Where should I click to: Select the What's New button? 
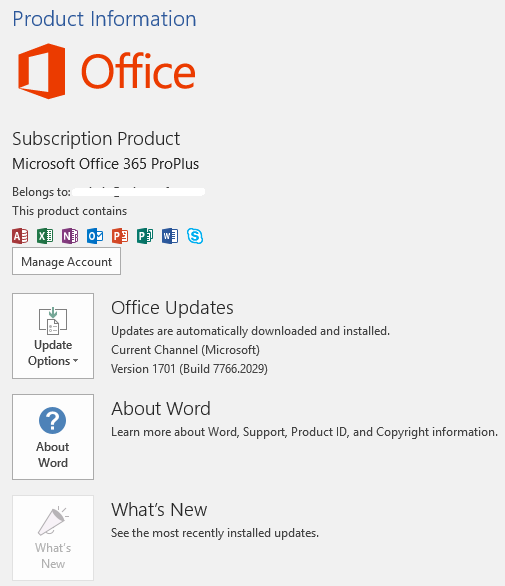click(x=53, y=538)
